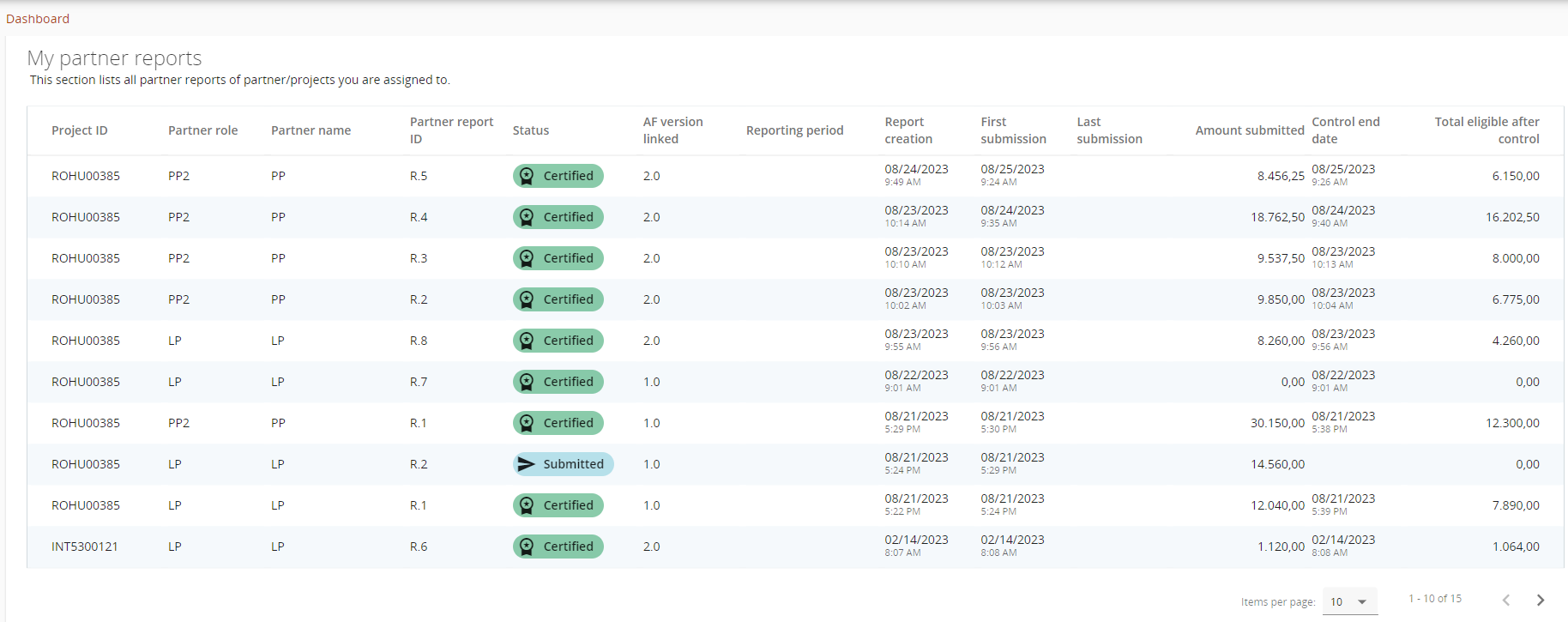Click the Certified badge icon for INT5300121 report R.6
The image size is (1568, 622).
(x=527, y=547)
